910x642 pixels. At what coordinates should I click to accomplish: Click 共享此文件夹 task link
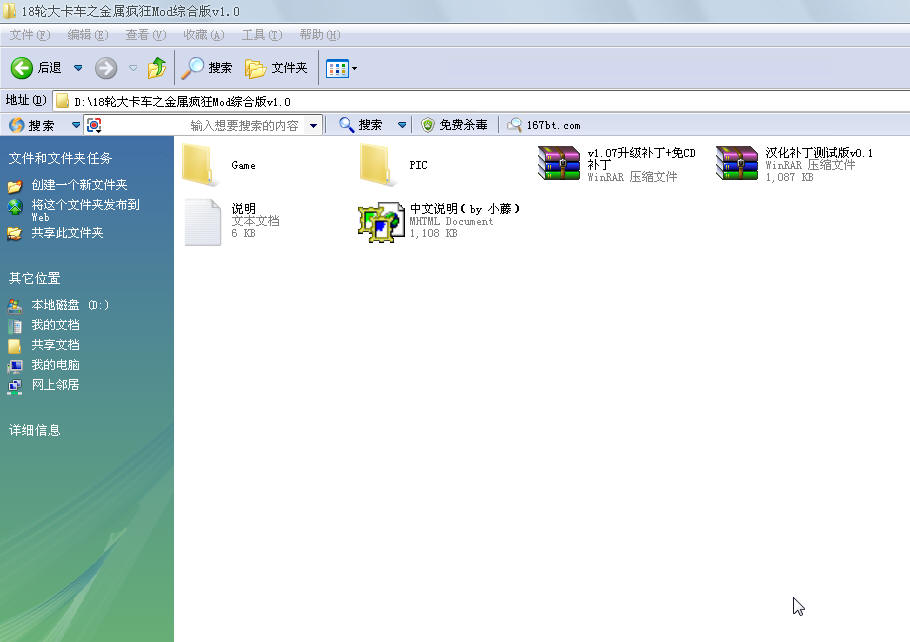[67, 233]
